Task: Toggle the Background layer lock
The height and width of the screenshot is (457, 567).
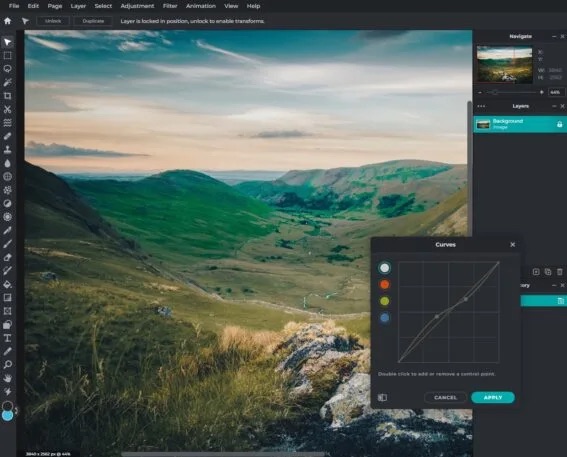Action: (559, 124)
